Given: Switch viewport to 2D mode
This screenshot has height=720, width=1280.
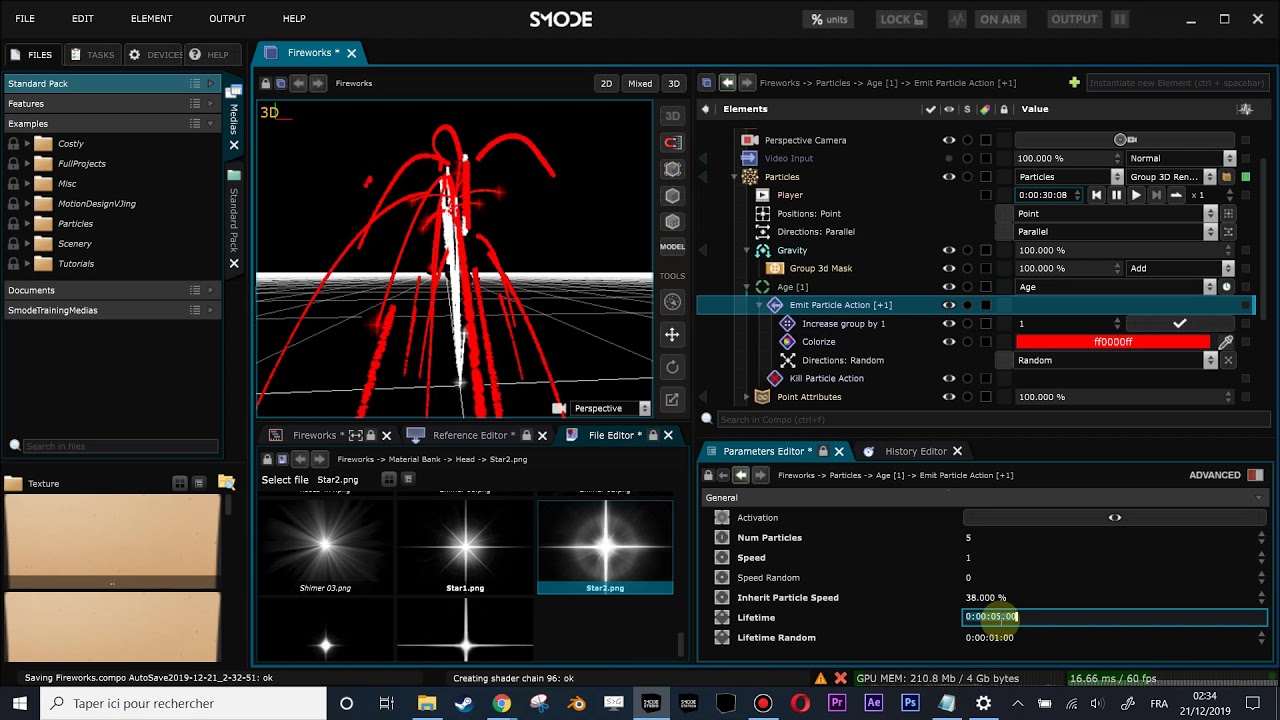Looking at the screenshot, I should 606,83.
